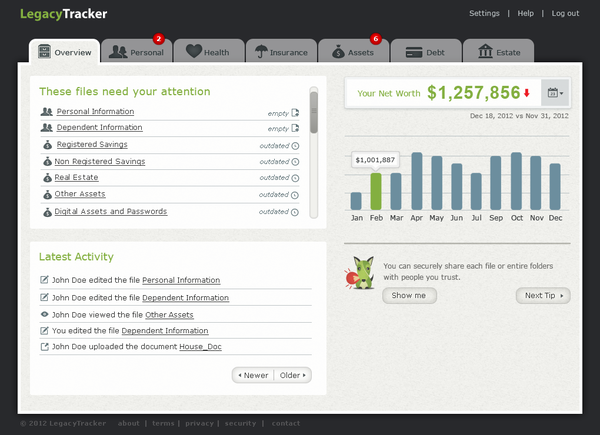The height and width of the screenshot is (435, 600).
Task: Select the Jul bar in the chart
Action: click(476, 191)
